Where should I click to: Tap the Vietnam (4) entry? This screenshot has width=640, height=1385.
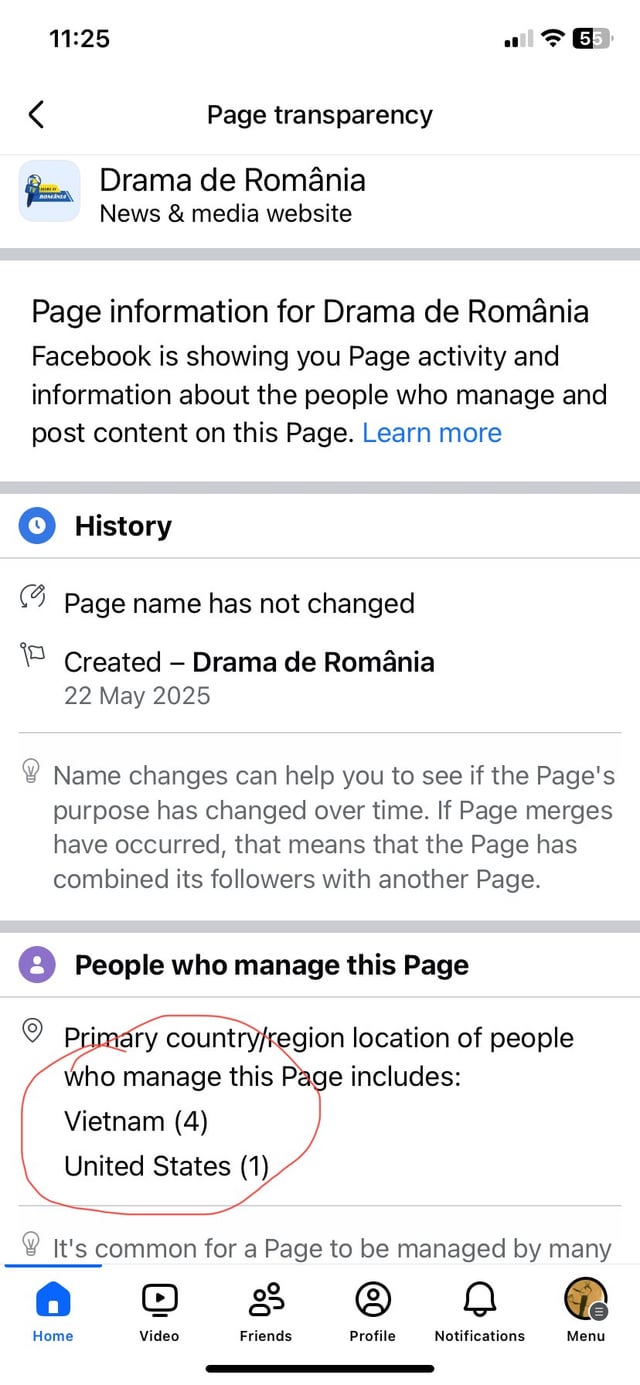point(136,1122)
